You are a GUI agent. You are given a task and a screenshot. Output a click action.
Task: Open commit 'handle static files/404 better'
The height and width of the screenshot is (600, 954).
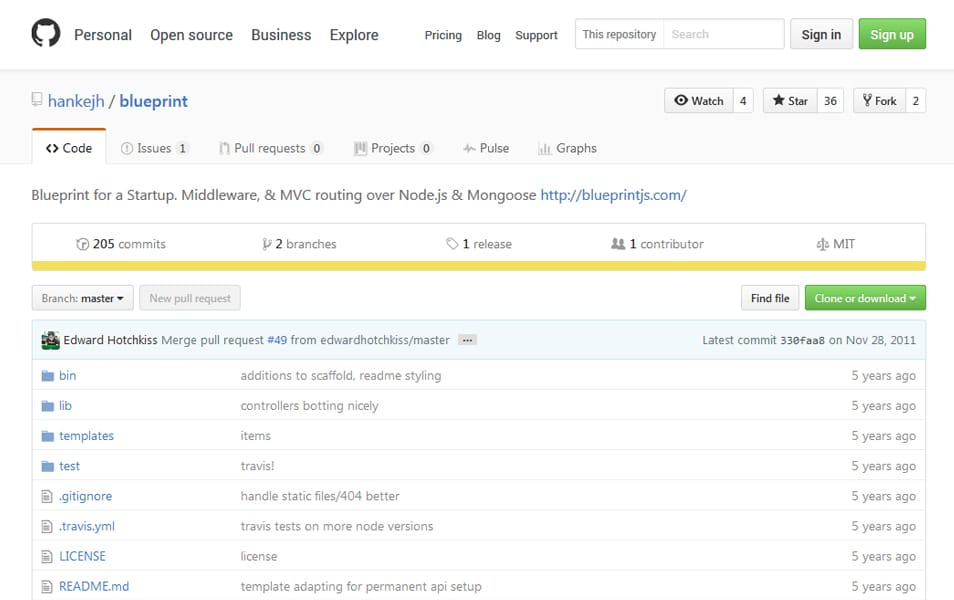(x=320, y=496)
